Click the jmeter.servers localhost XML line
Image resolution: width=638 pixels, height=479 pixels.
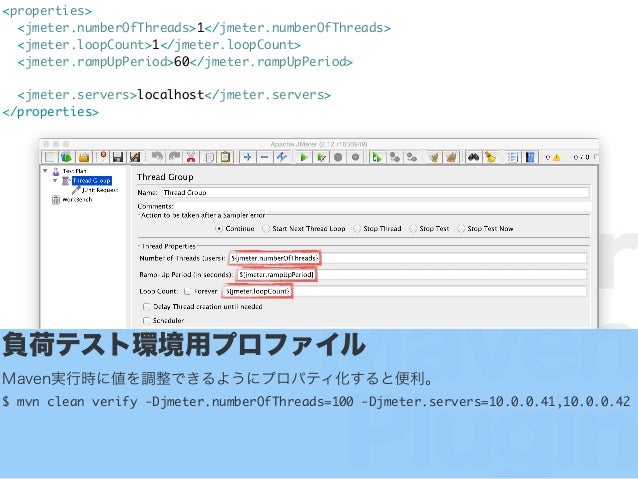pyautogui.click(x=174, y=95)
